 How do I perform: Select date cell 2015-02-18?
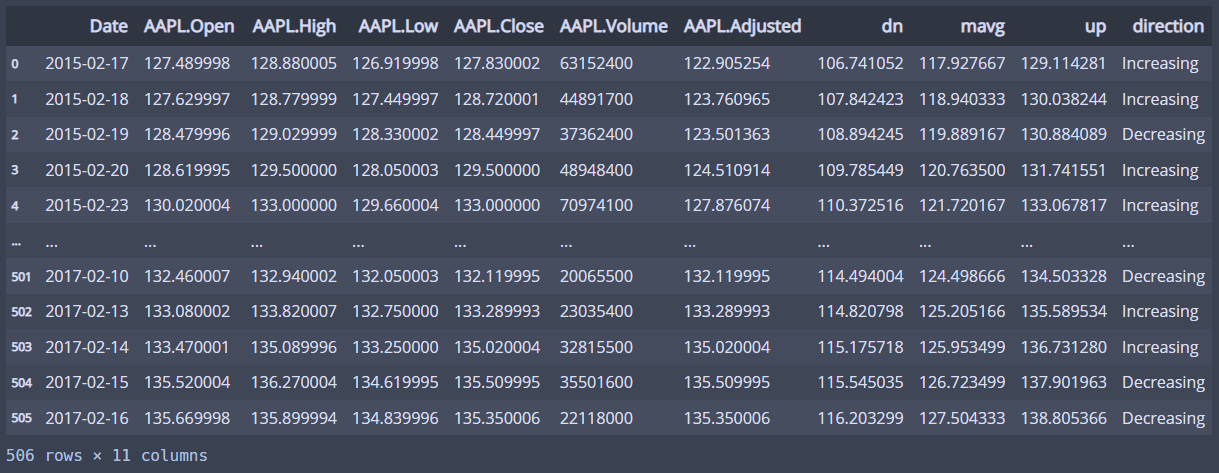pyautogui.click(x=87, y=99)
